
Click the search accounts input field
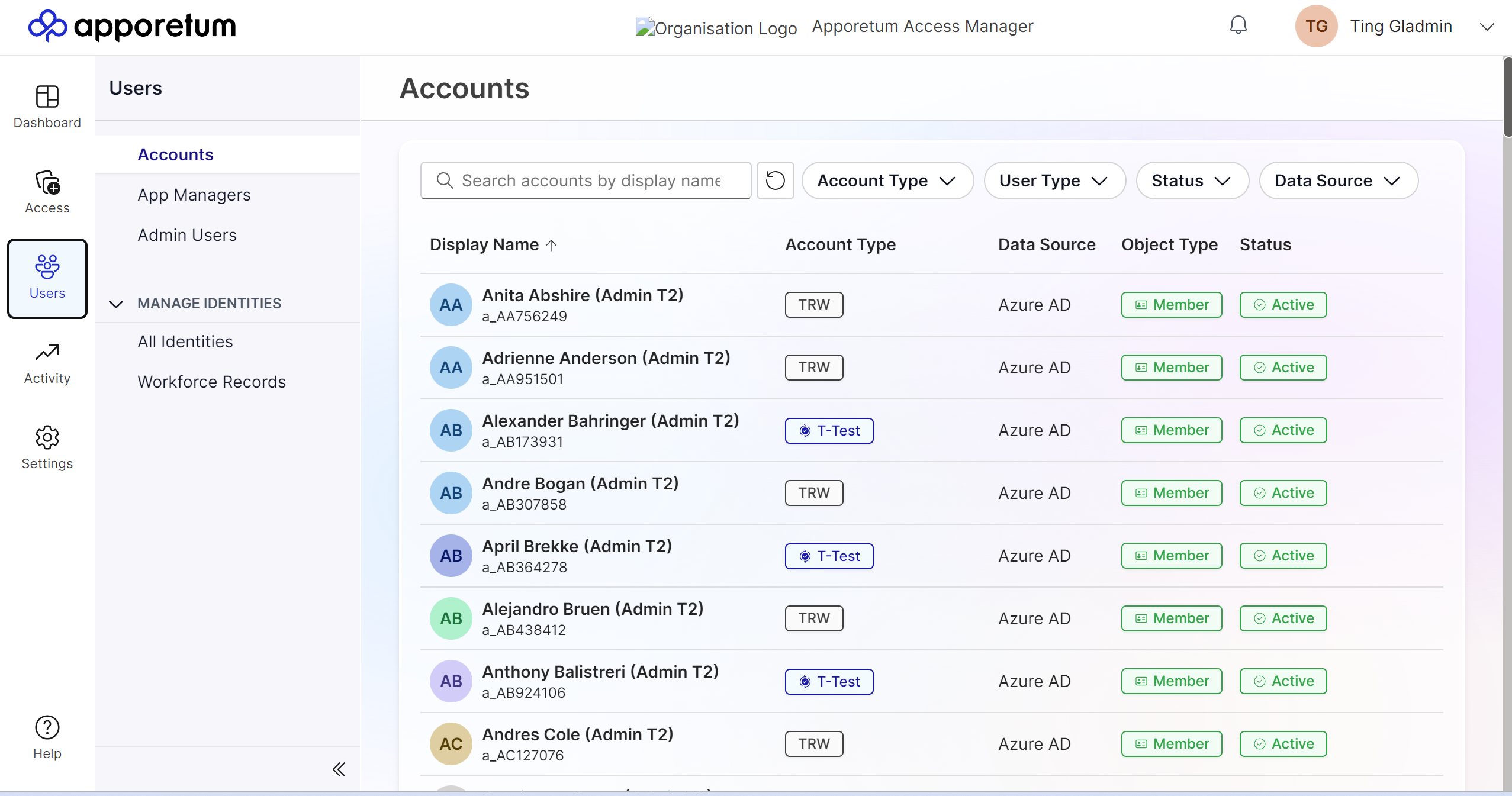click(x=586, y=181)
